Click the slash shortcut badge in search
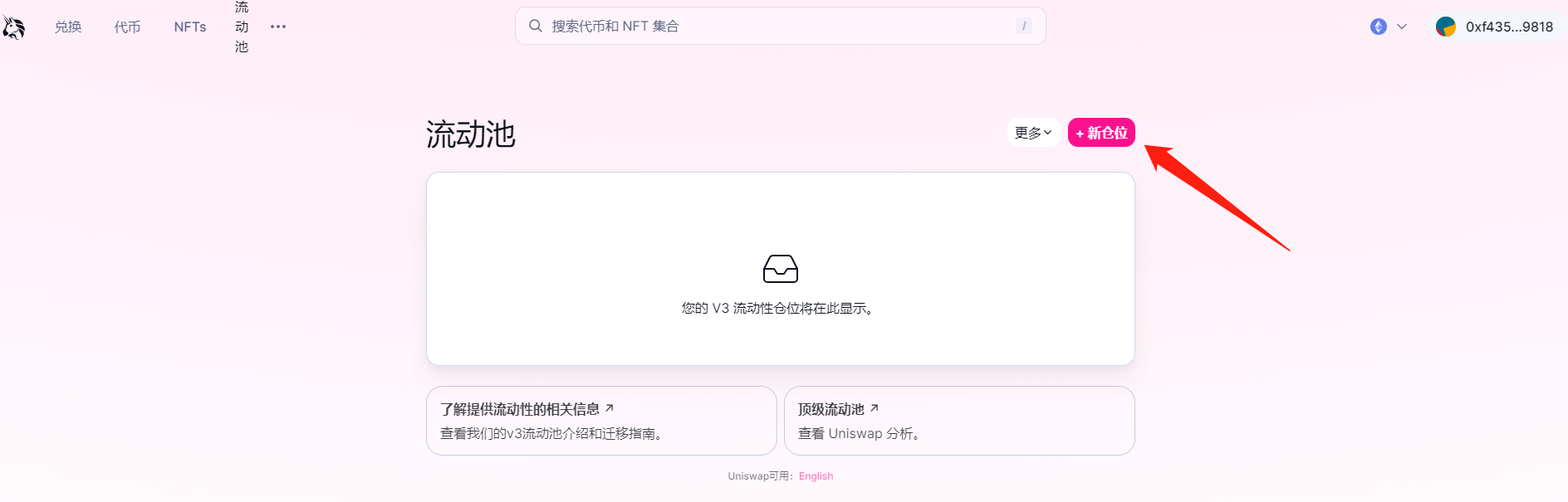The image size is (1568, 502). (x=1024, y=26)
